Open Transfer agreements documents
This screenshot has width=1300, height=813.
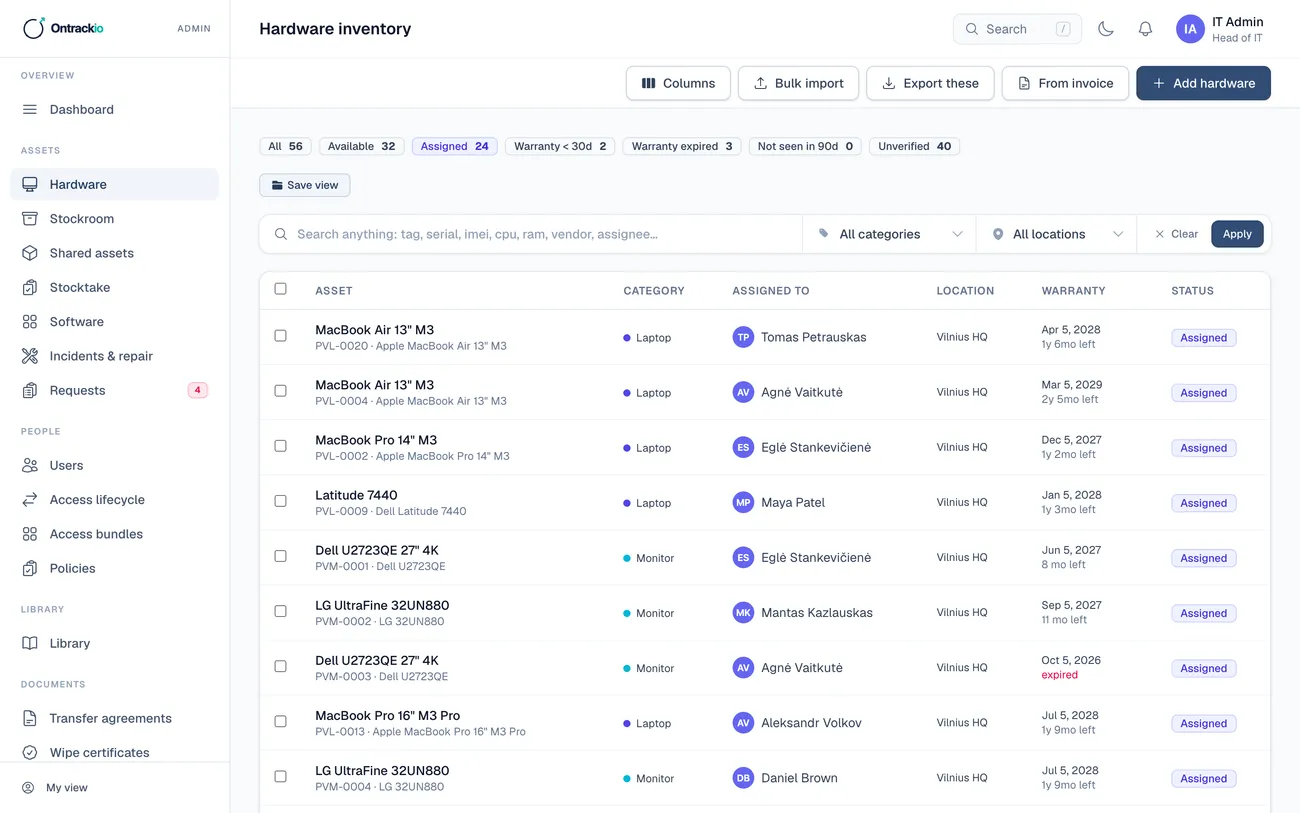click(x=114, y=718)
